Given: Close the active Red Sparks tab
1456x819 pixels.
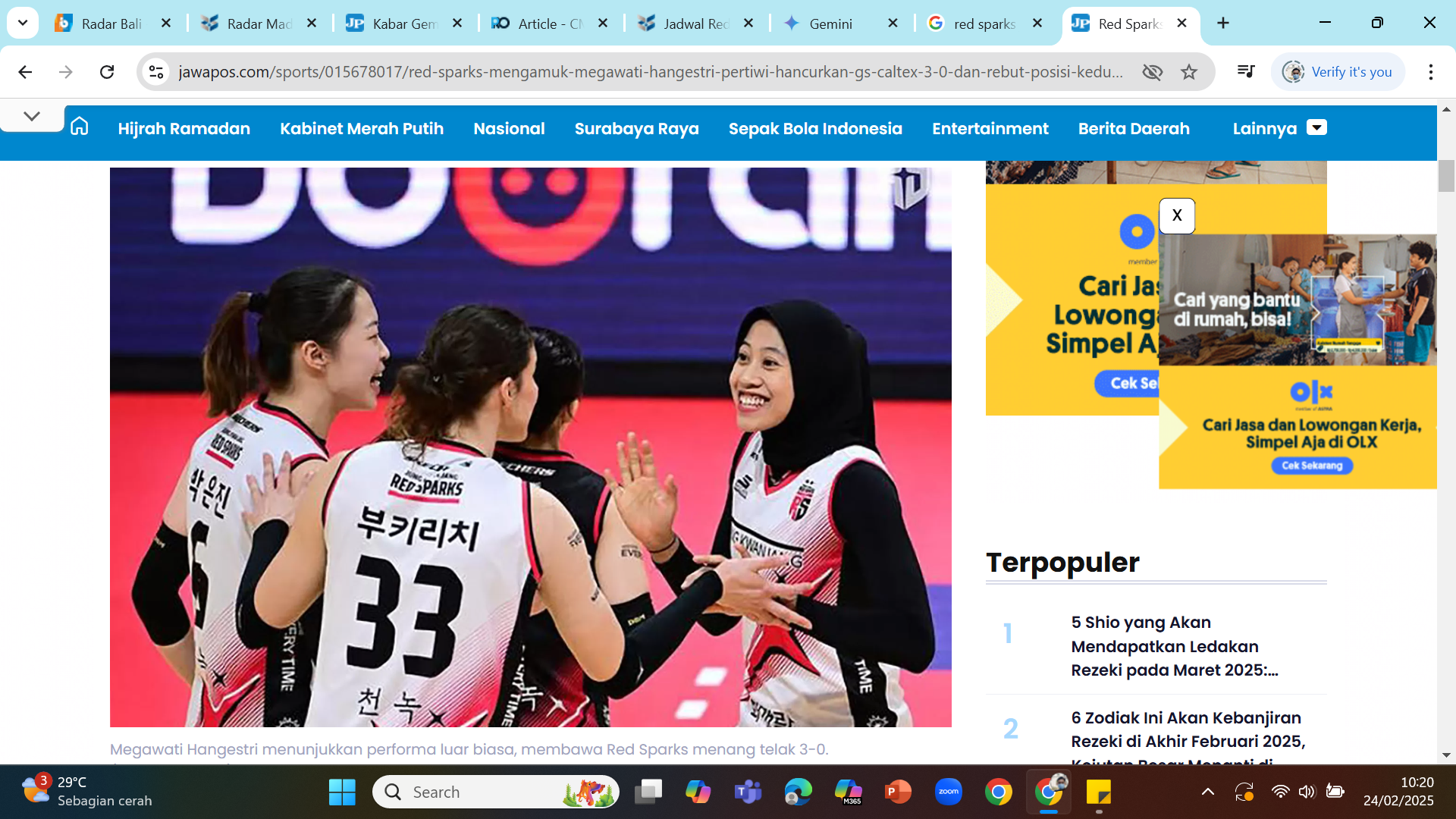Looking at the screenshot, I should (x=1181, y=24).
